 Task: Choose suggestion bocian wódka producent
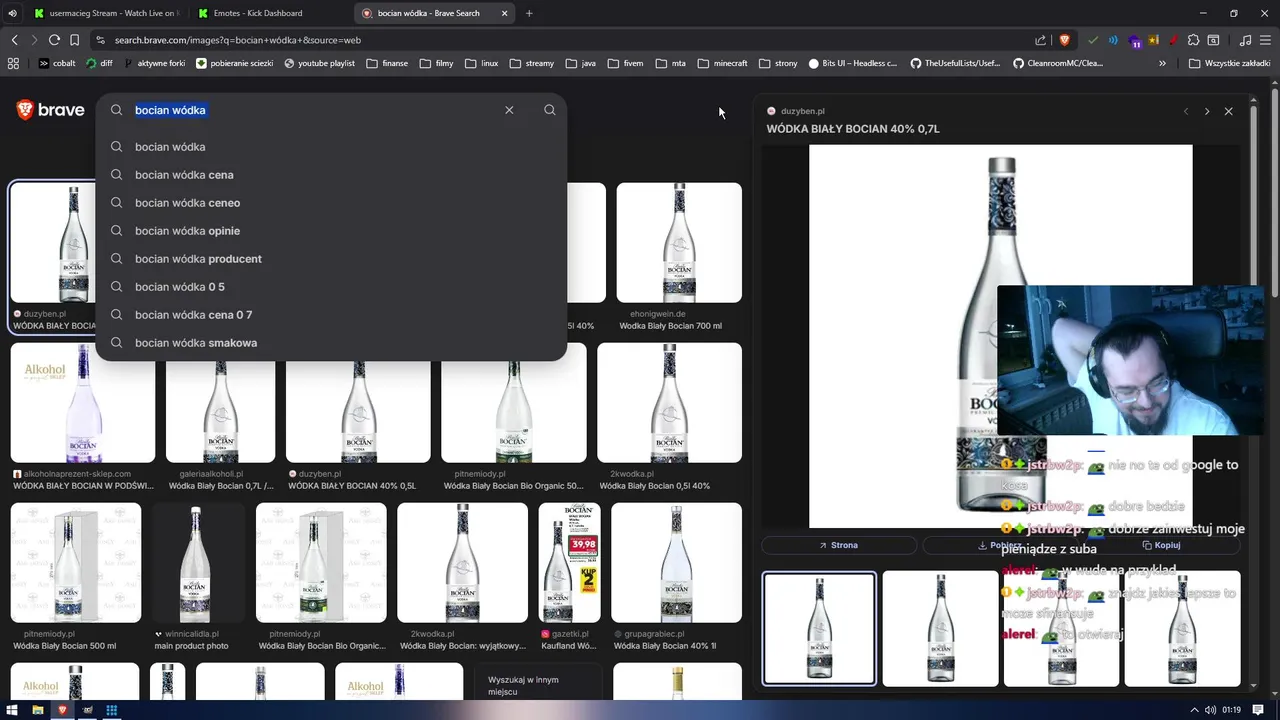click(x=331, y=259)
